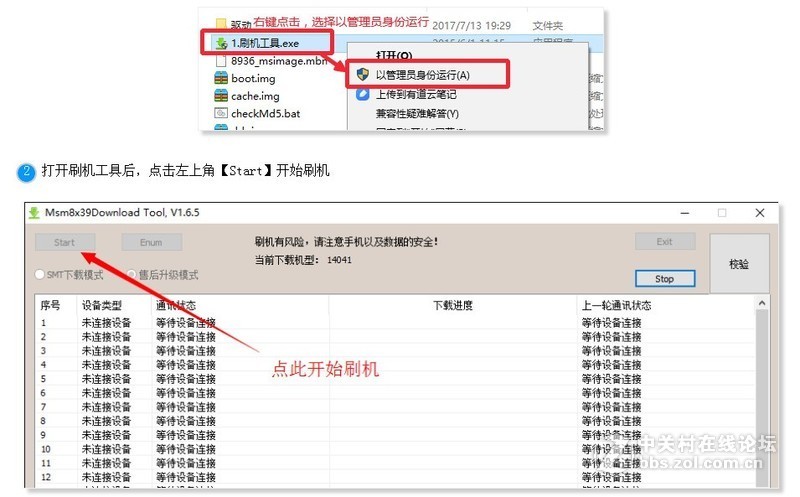800x497 pixels.
Task: Click the cache.img archive icon
Action: (x=221, y=95)
